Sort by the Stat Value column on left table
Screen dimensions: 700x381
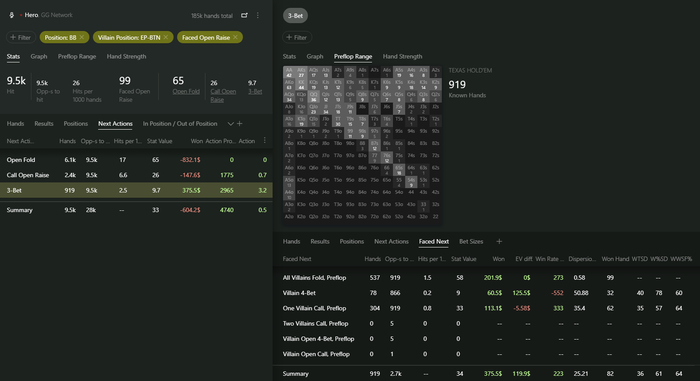click(x=159, y=141)
